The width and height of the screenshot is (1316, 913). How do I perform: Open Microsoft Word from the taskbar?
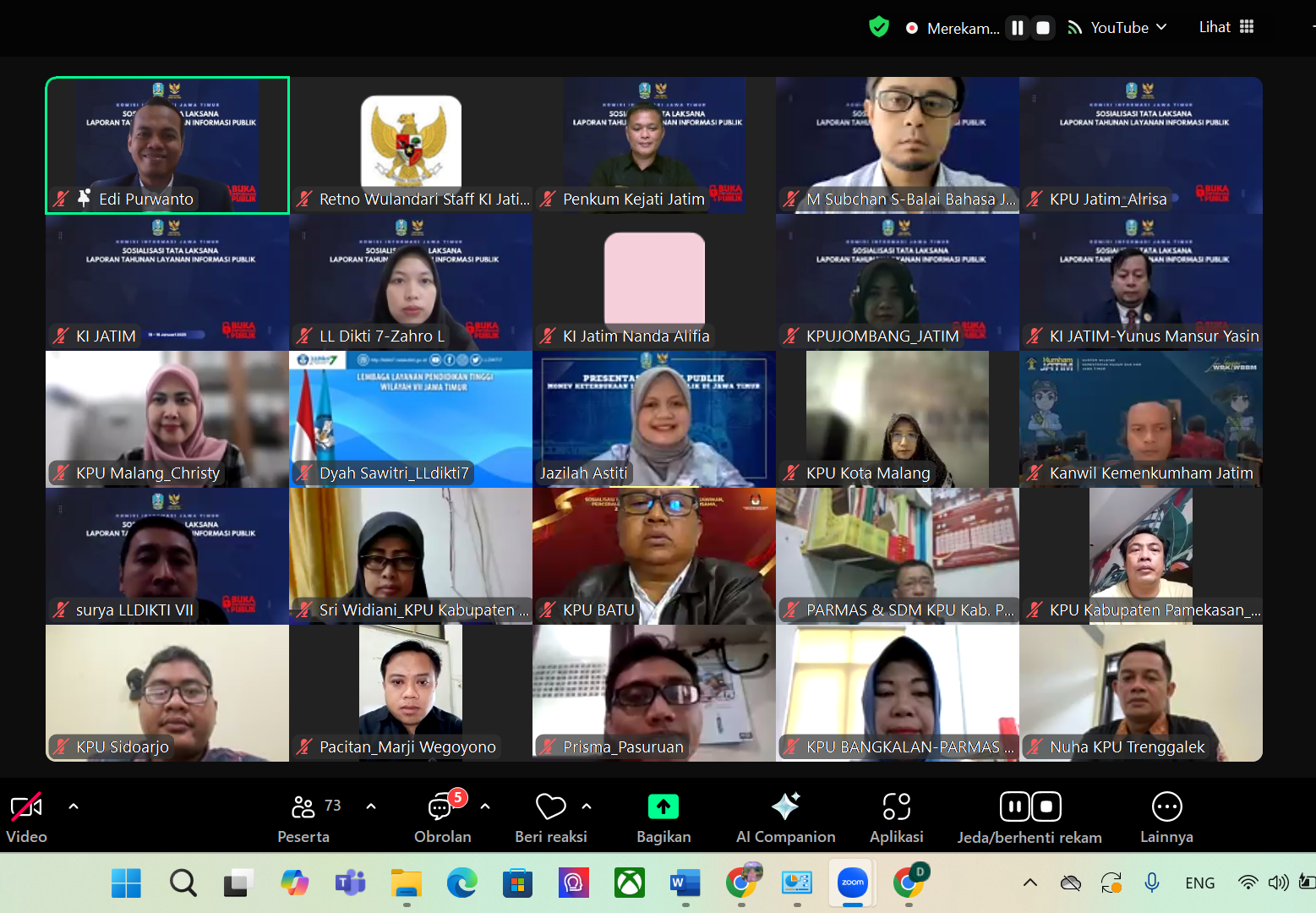(685, 883)
